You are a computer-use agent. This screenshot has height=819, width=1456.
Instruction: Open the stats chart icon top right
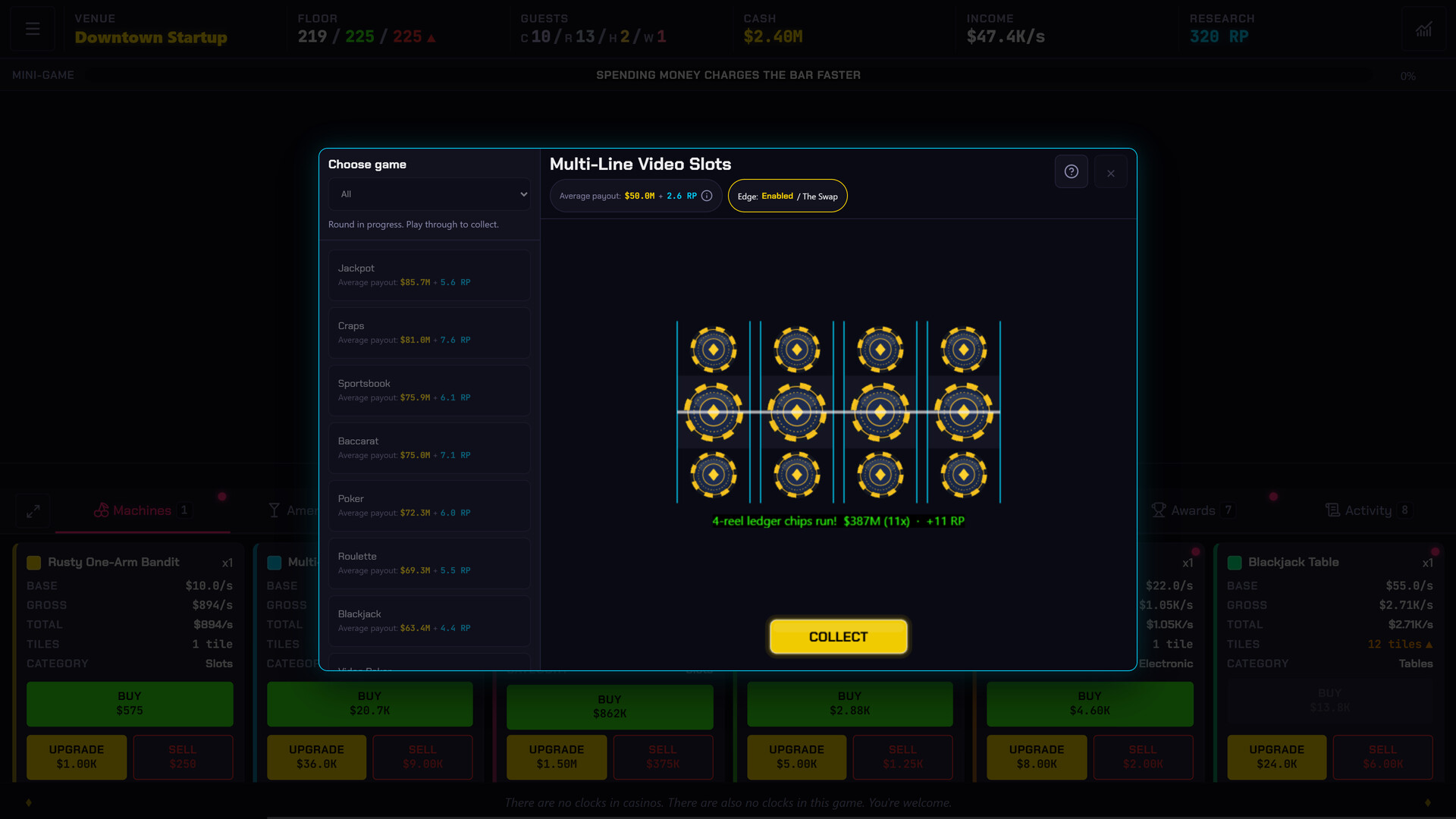click(x=1423, y=29)
